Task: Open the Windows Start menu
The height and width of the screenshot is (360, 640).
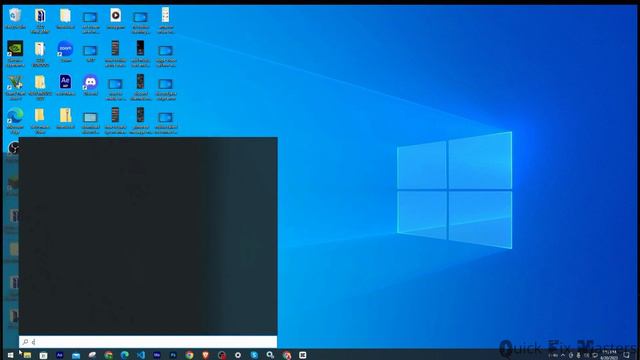Action: point(11,355)
